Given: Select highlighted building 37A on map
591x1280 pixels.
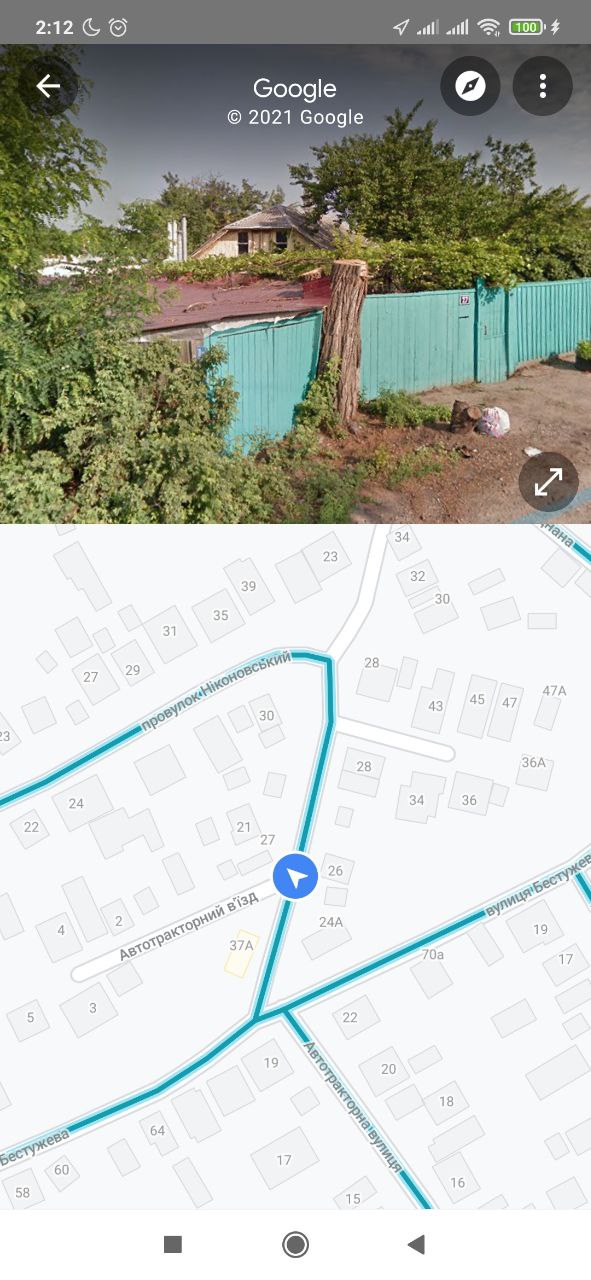Looking at the screenshot, I should click(x=241, y=953).
